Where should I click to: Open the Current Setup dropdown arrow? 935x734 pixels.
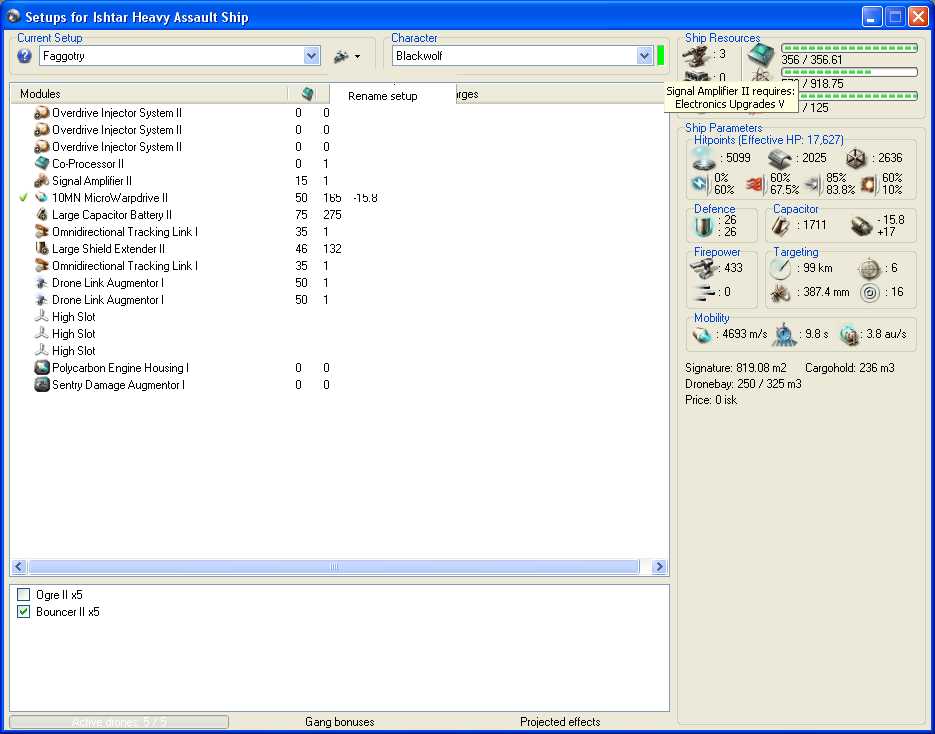click(x=311, y=56)
